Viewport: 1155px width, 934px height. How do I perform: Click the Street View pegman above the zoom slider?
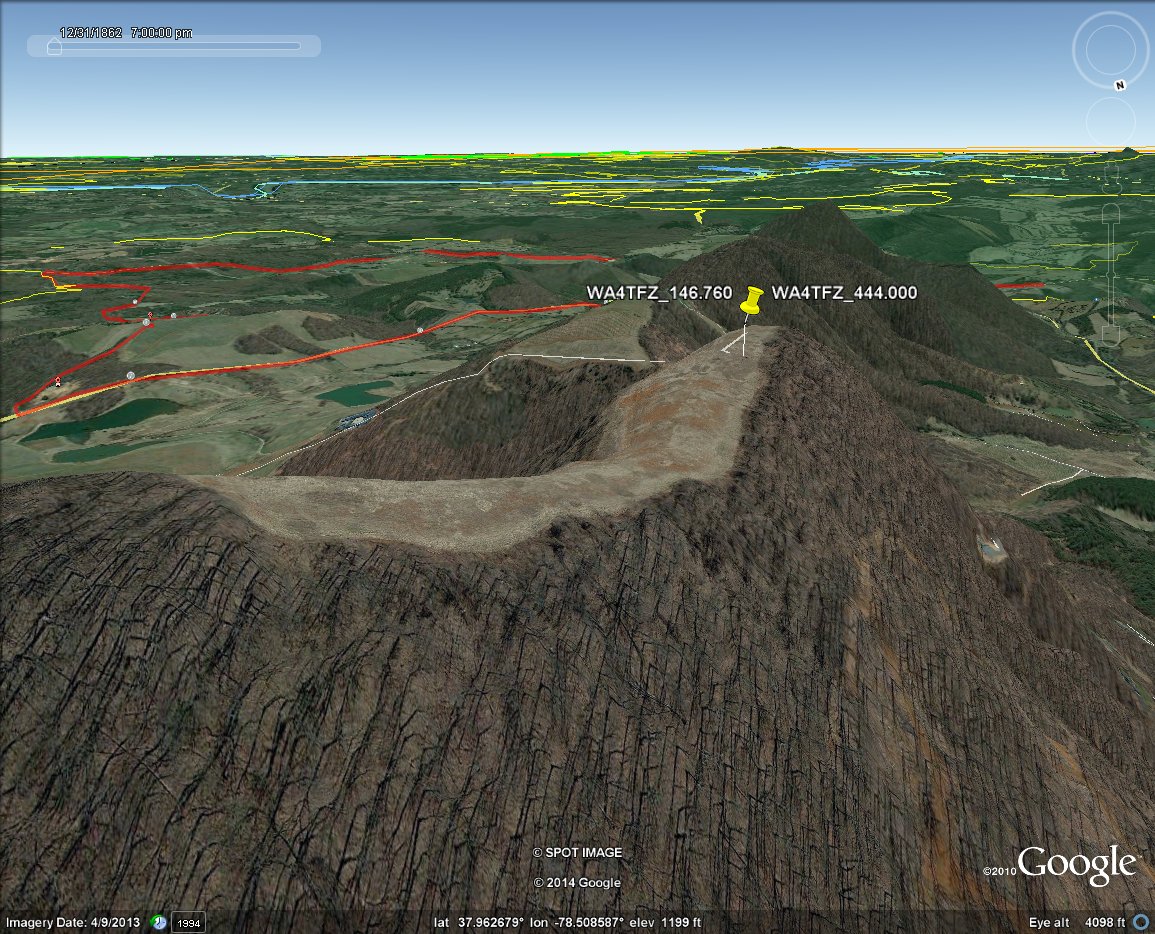tap(1112, 178)
